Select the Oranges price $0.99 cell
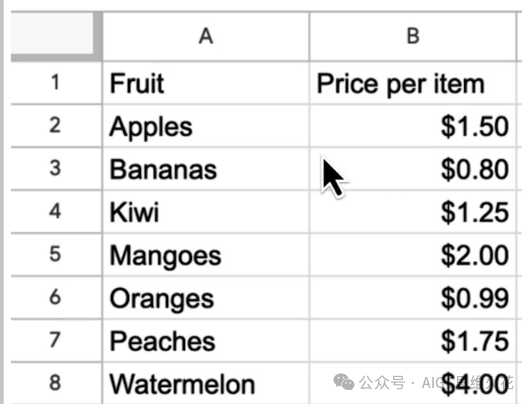531x404 pixels. coord(413,298)
